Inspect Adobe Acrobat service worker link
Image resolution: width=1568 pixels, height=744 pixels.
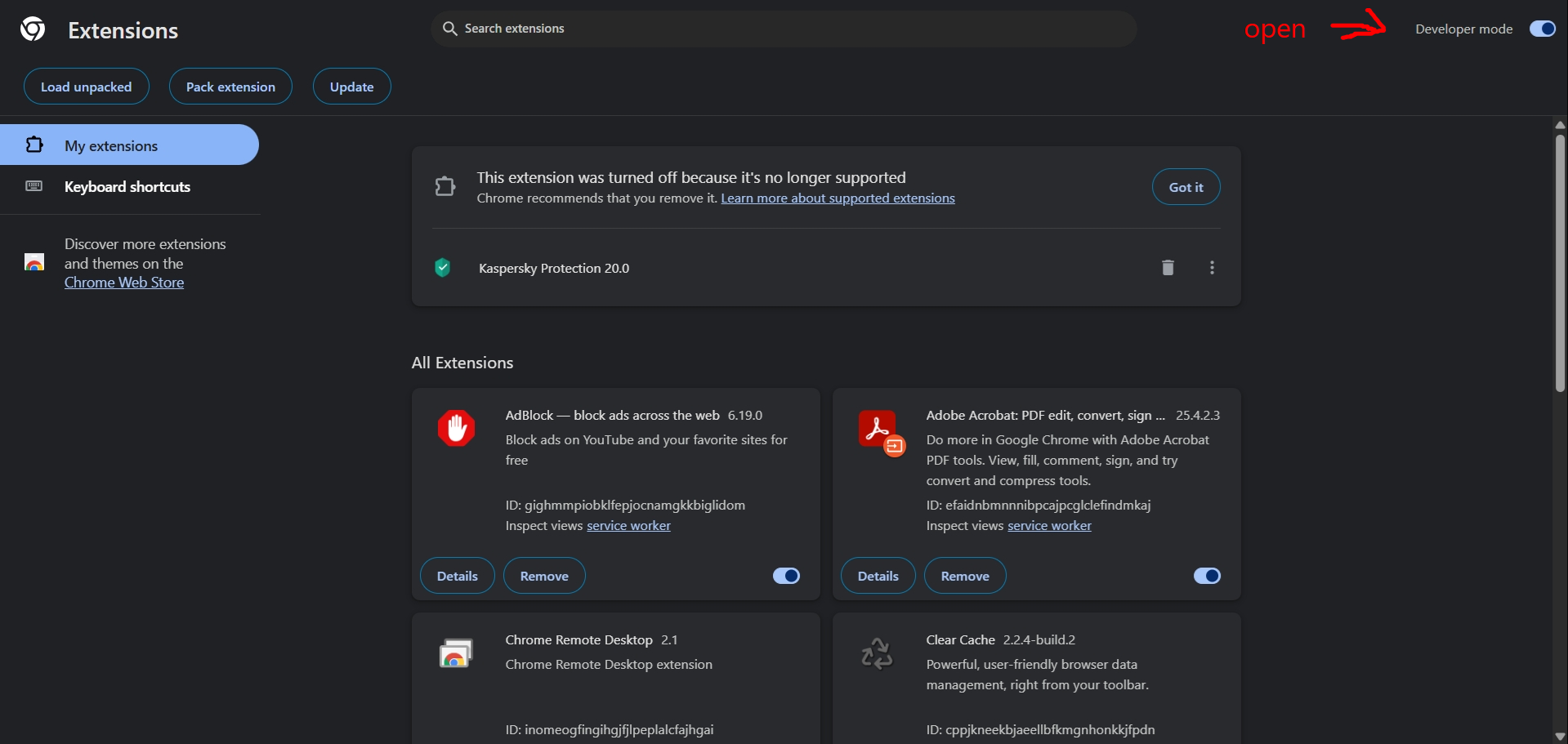(x=1049, y=526)
